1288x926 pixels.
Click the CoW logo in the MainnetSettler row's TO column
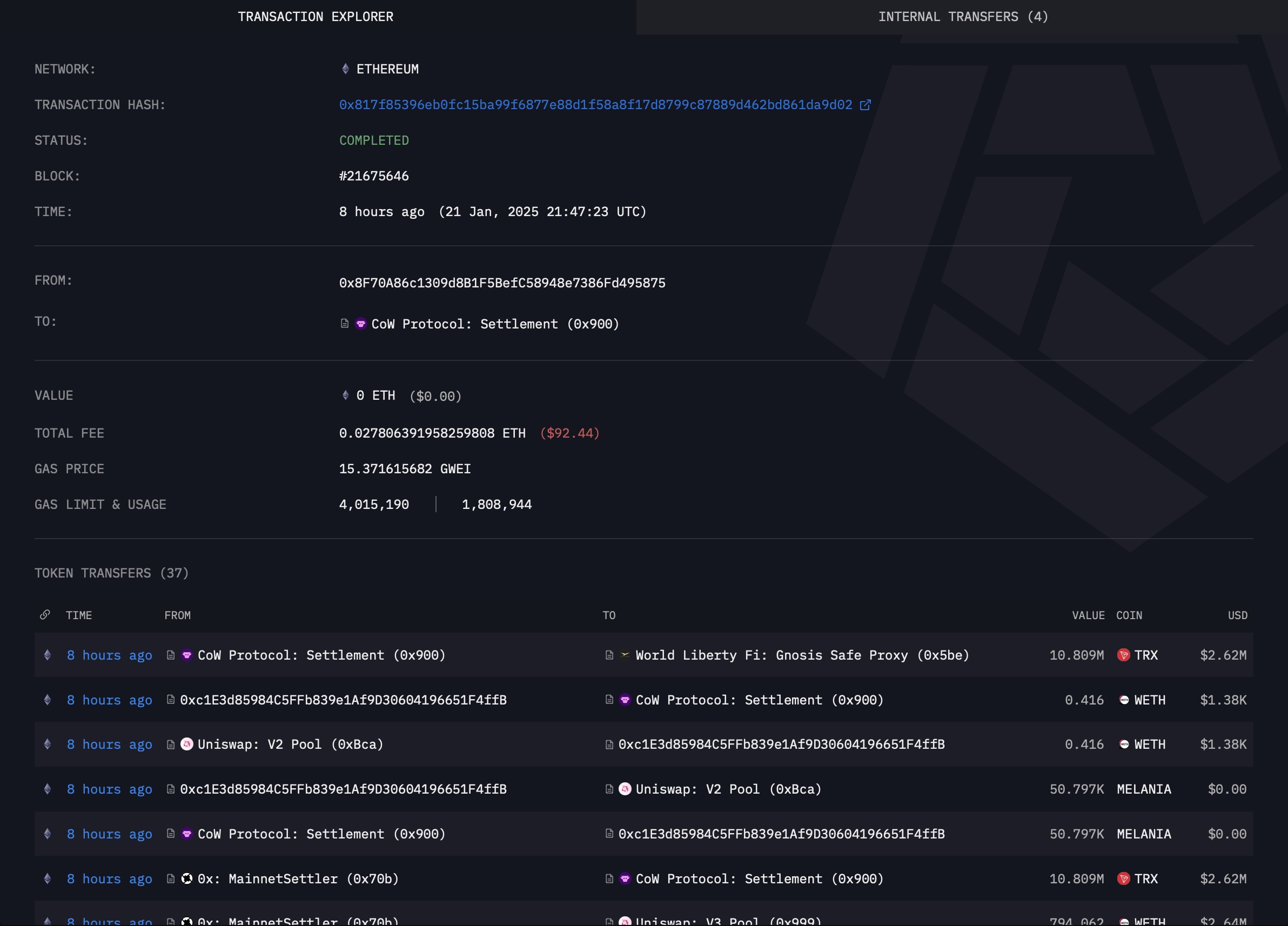pyautogui.click(x=625, y=878)
